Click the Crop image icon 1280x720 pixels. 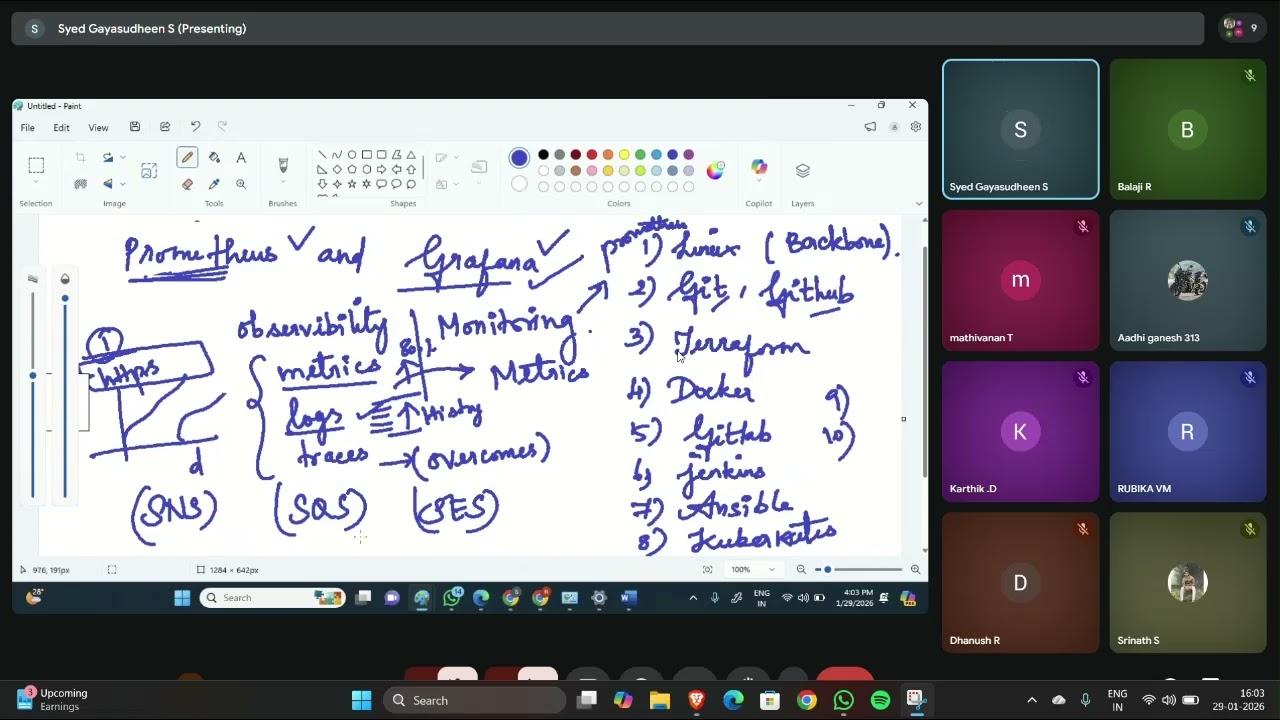point(80,158)
